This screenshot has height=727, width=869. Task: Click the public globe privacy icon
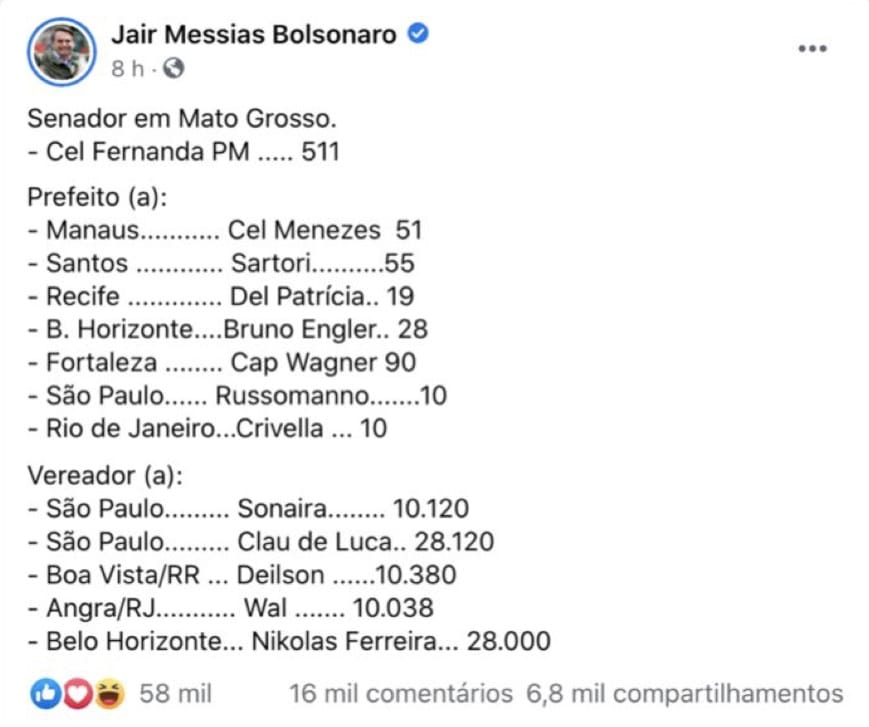coord(173,69)
